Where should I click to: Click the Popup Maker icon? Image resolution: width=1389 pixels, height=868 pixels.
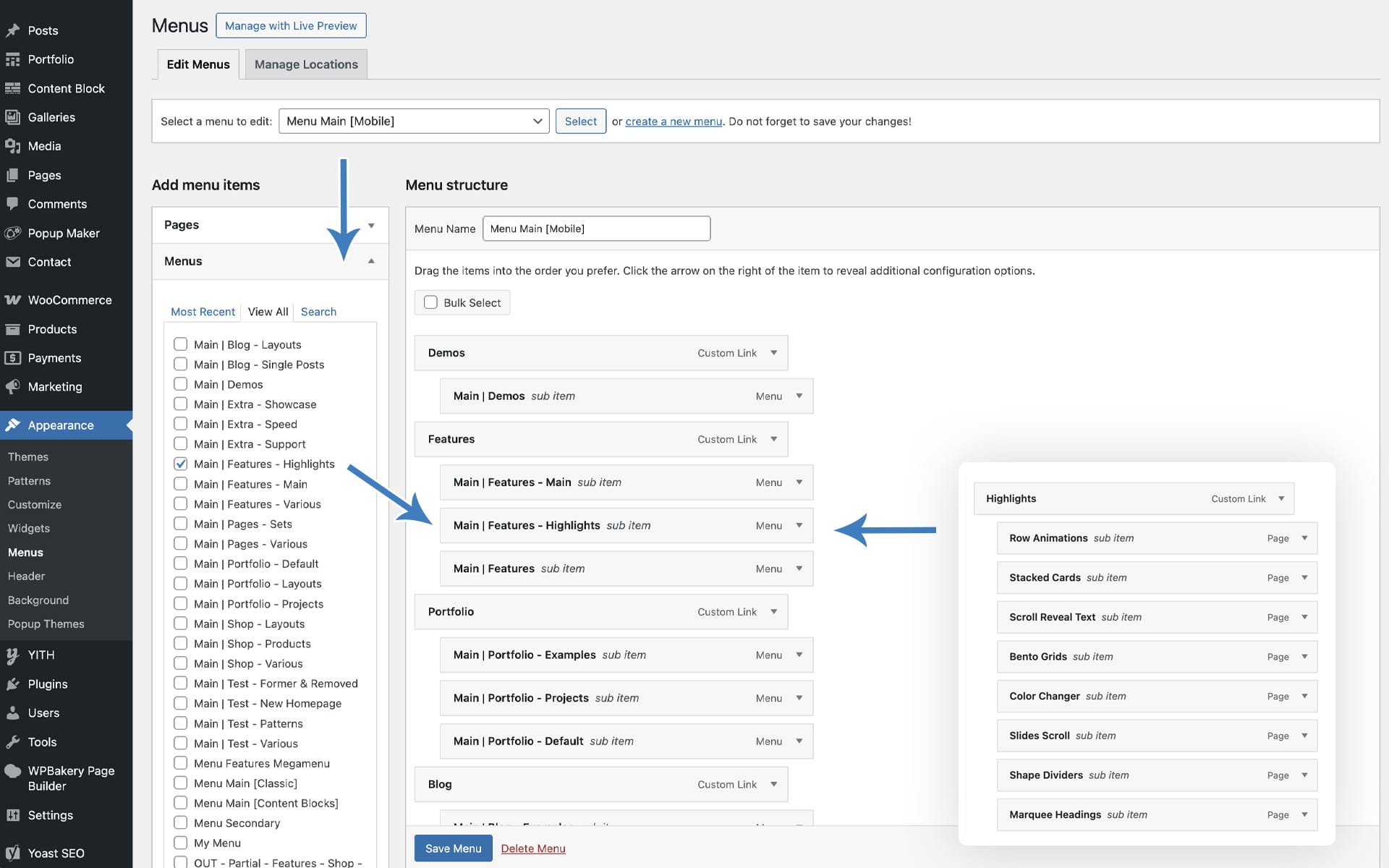tap(12, 233)
